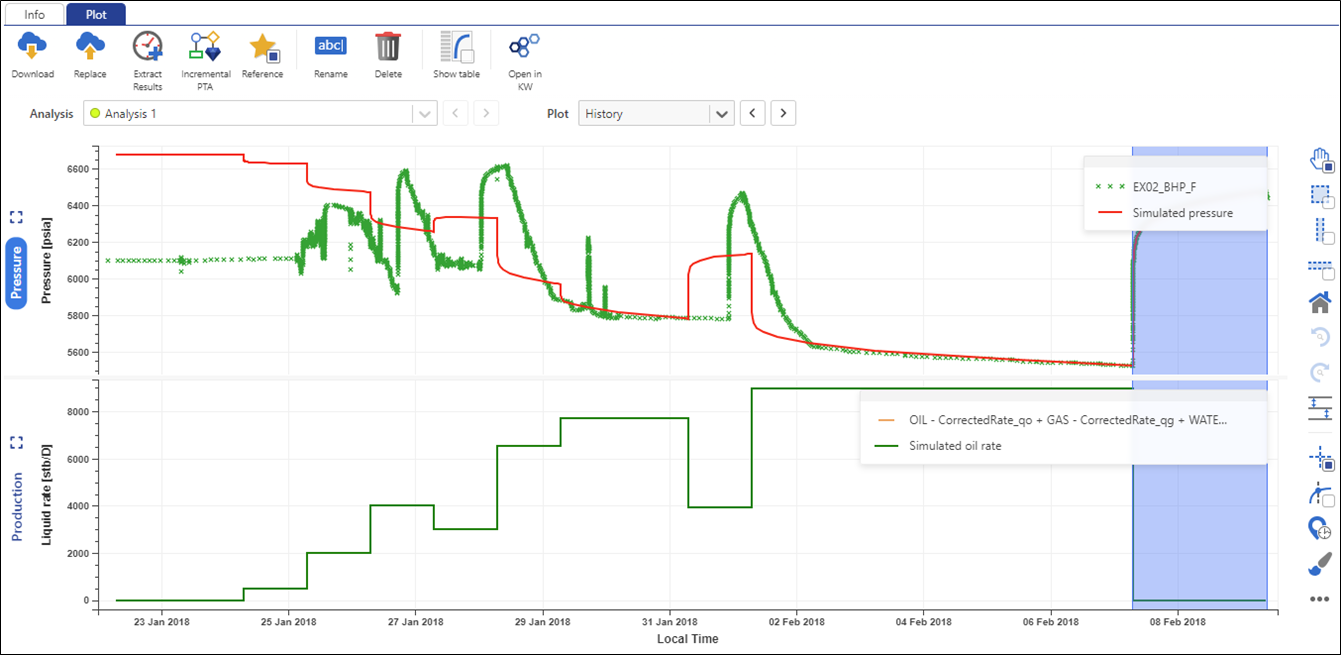Maximize the Pressure plot pane
Screen dimensions: 1341x655
pyautogui.click(x=16, y=217)
